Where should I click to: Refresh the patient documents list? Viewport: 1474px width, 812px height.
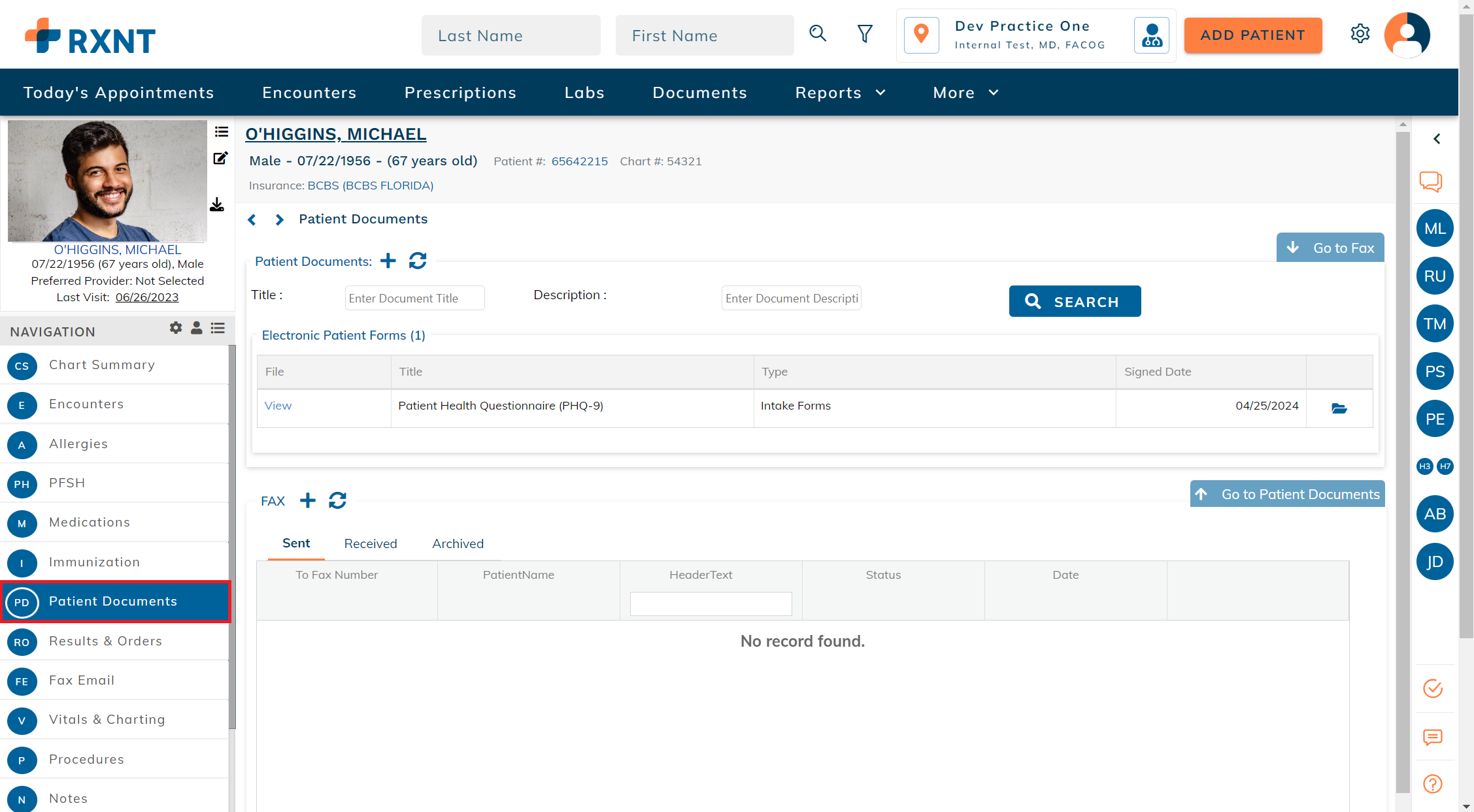pos(418,261)
